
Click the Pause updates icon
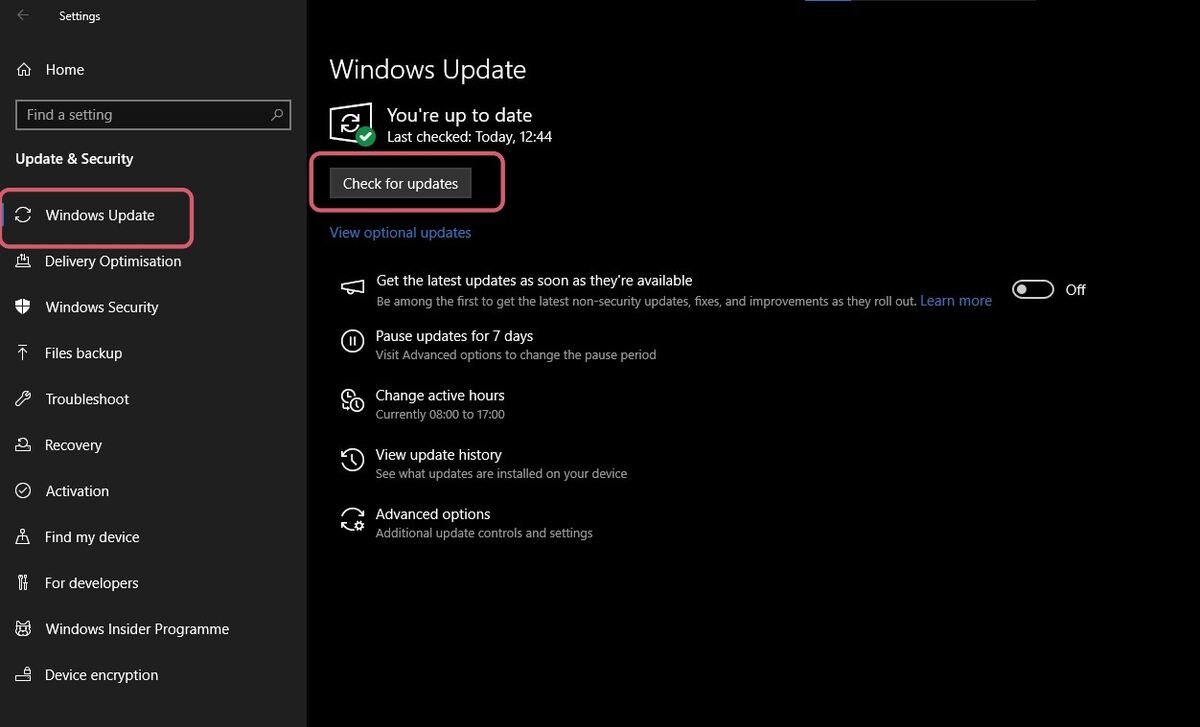[352, 342]
